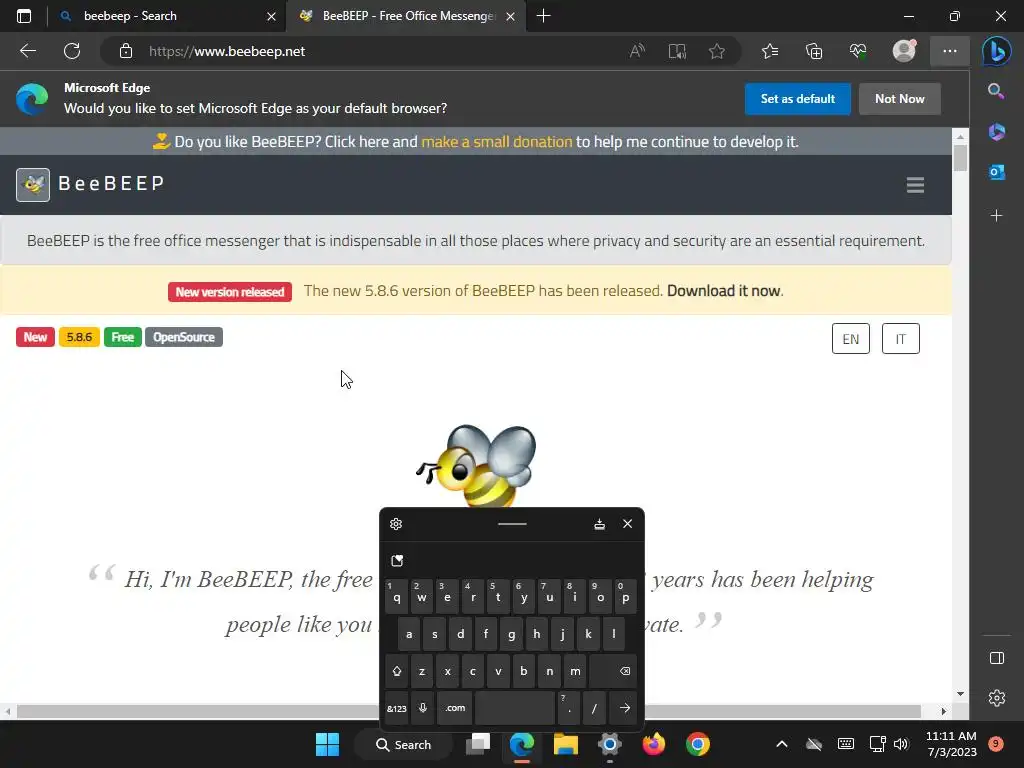
Task: Open Outlook in the sidebar
Action: tap(997, 172)
